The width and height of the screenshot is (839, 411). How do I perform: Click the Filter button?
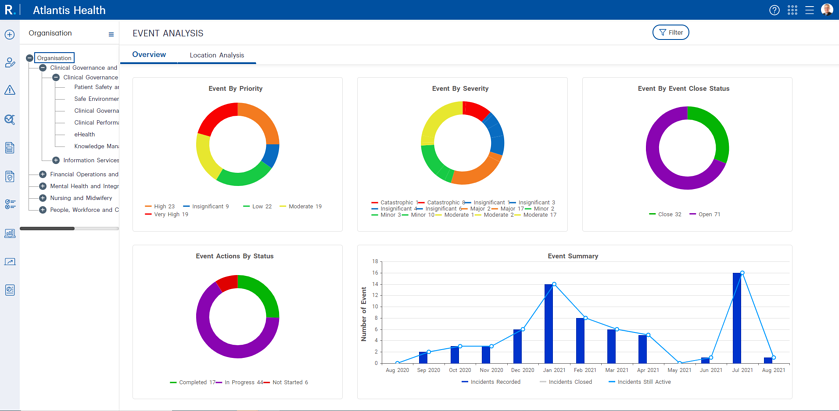[x=671, y=33]
